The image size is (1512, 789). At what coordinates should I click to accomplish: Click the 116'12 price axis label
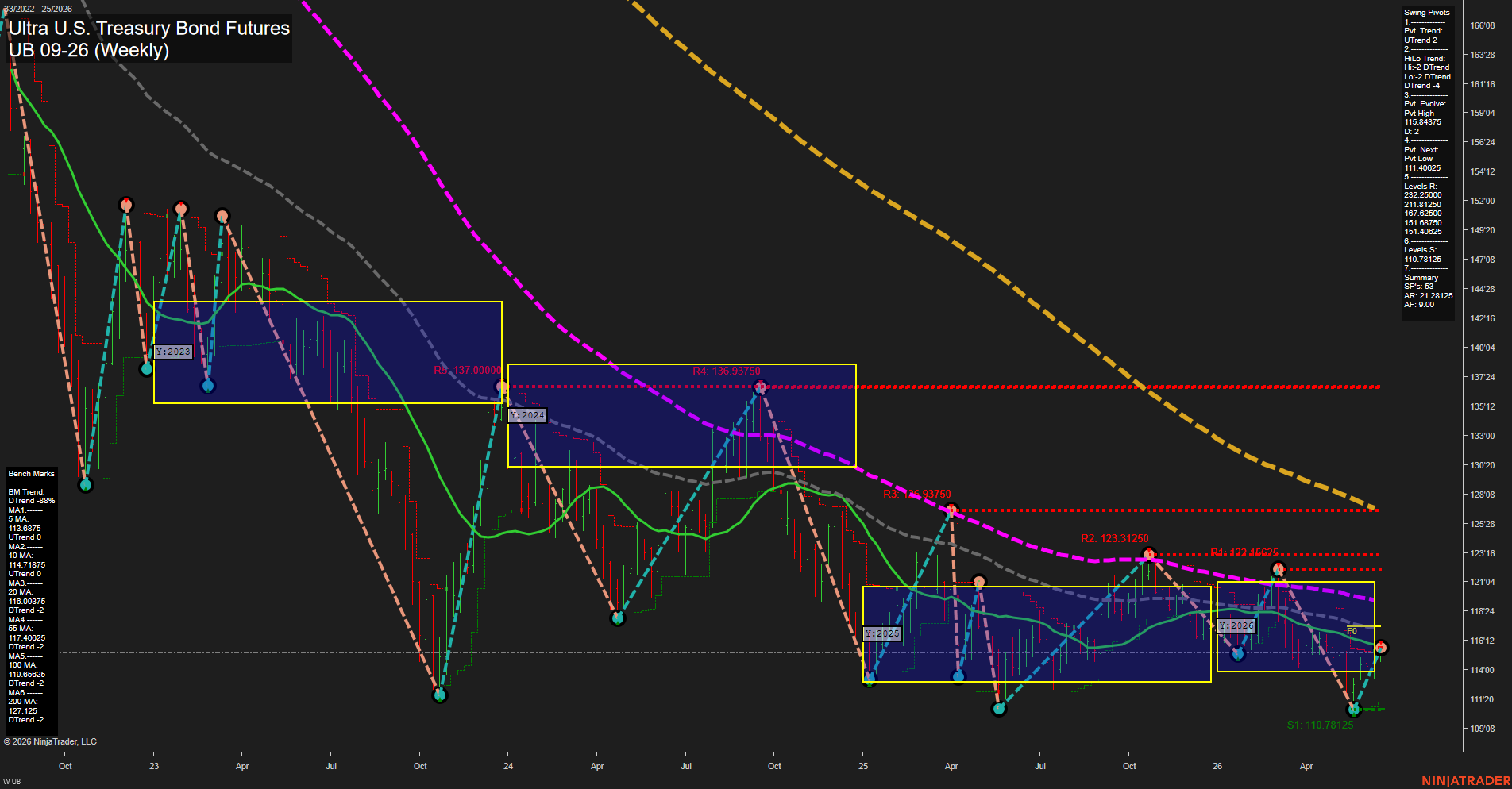pyautogui.click(x=1482, y=641)
